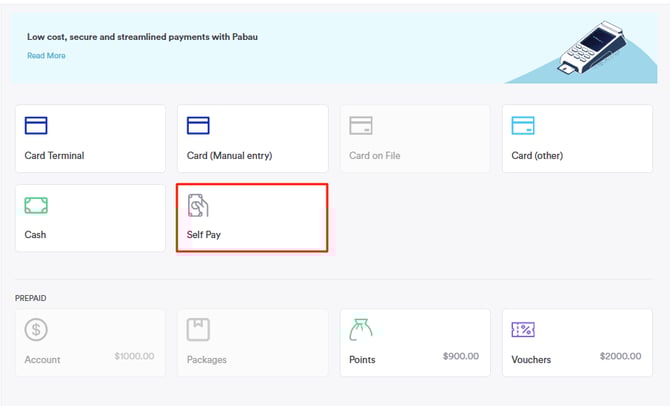Click the Self Pay phone icon
This screenshot has width=670, height=406.
tap(198, 205)
